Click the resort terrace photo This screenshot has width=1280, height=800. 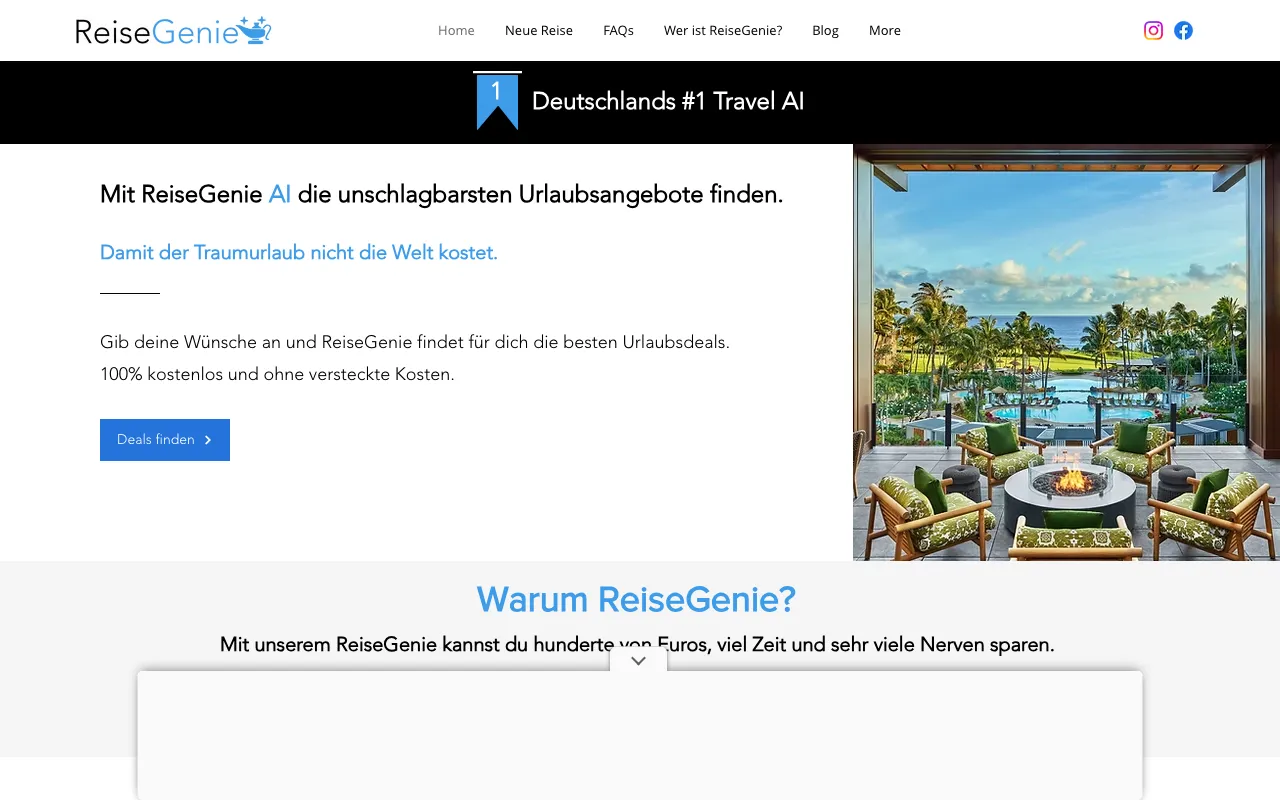[1066, 352]
